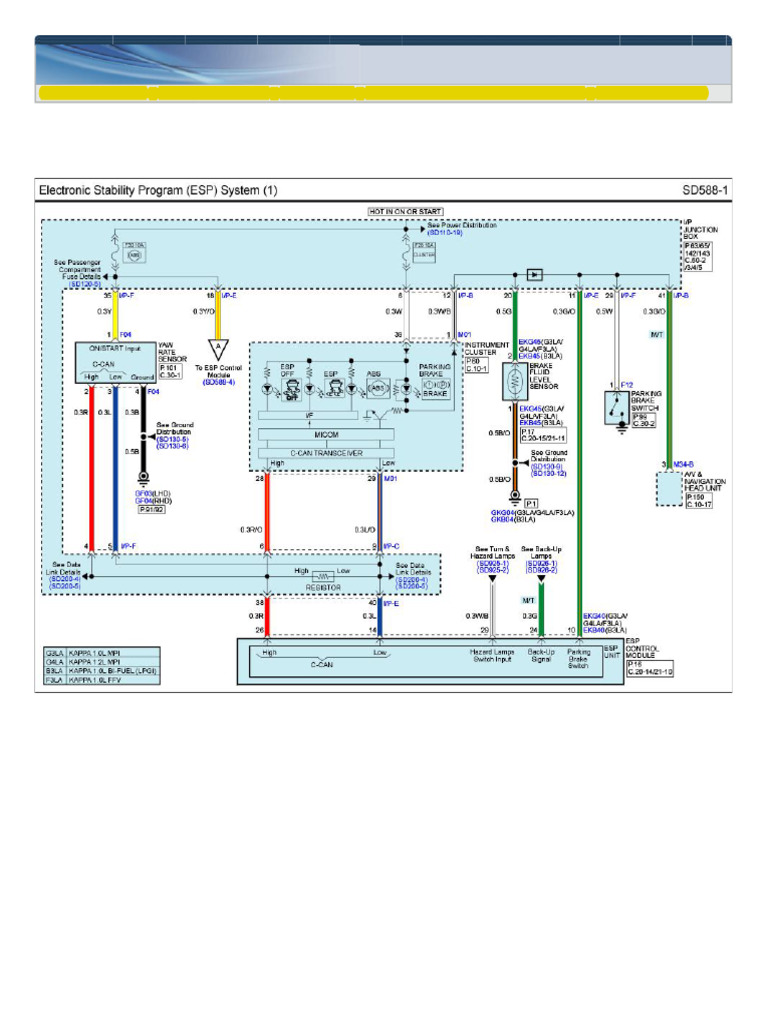Click the brake fluid level sensor symbol

[x=515, y=382]
